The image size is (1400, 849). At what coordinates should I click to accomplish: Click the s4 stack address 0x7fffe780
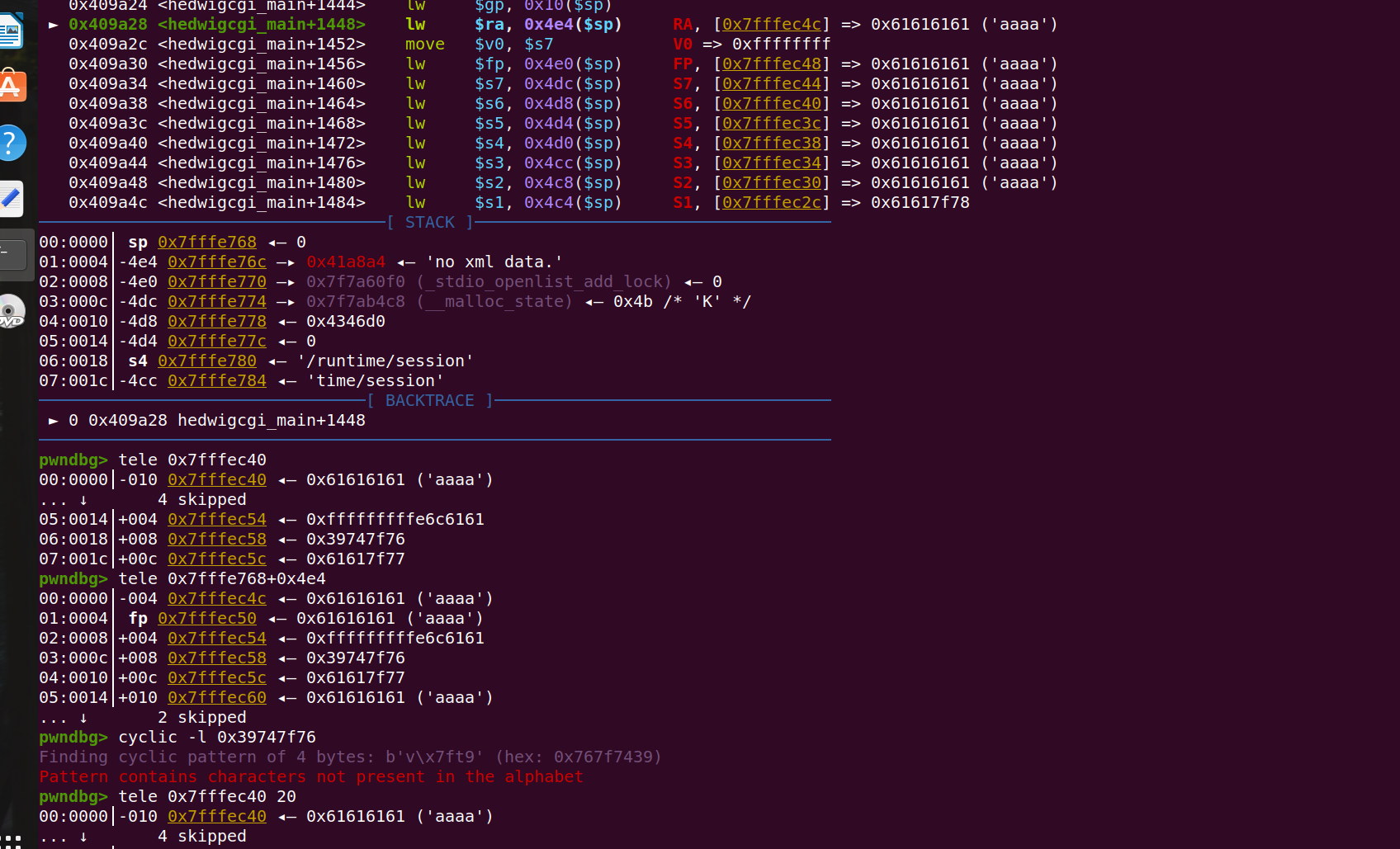tap(207, 361)
